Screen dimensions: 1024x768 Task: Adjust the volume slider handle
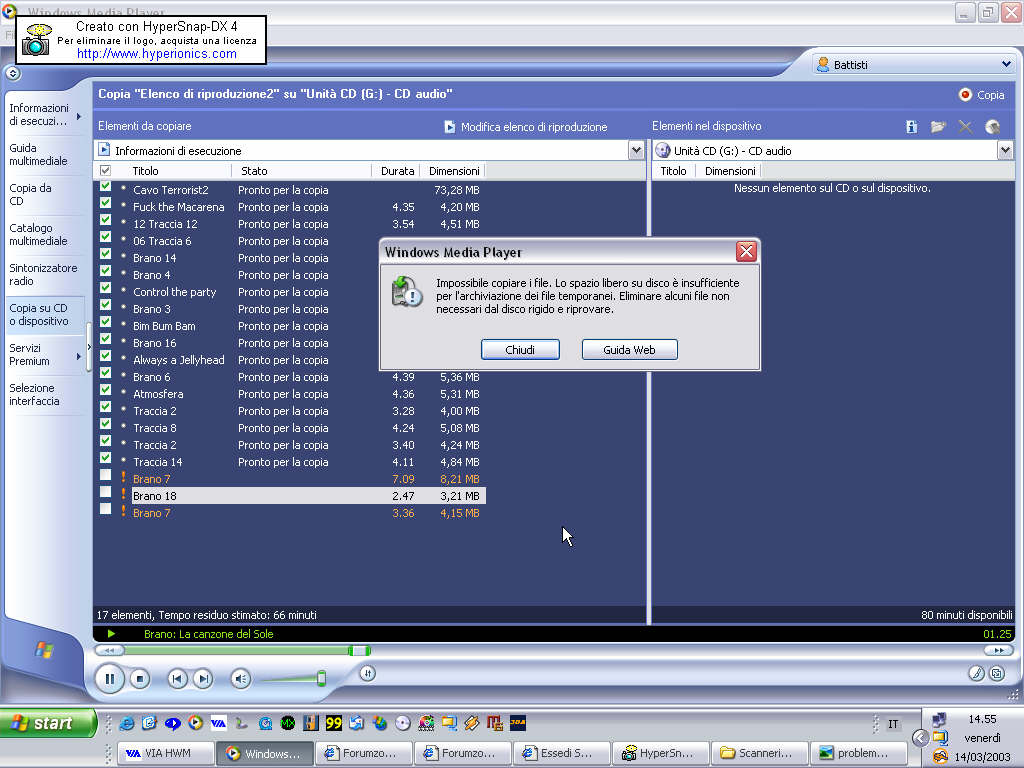pyautogui.click(x=321, y=678)
